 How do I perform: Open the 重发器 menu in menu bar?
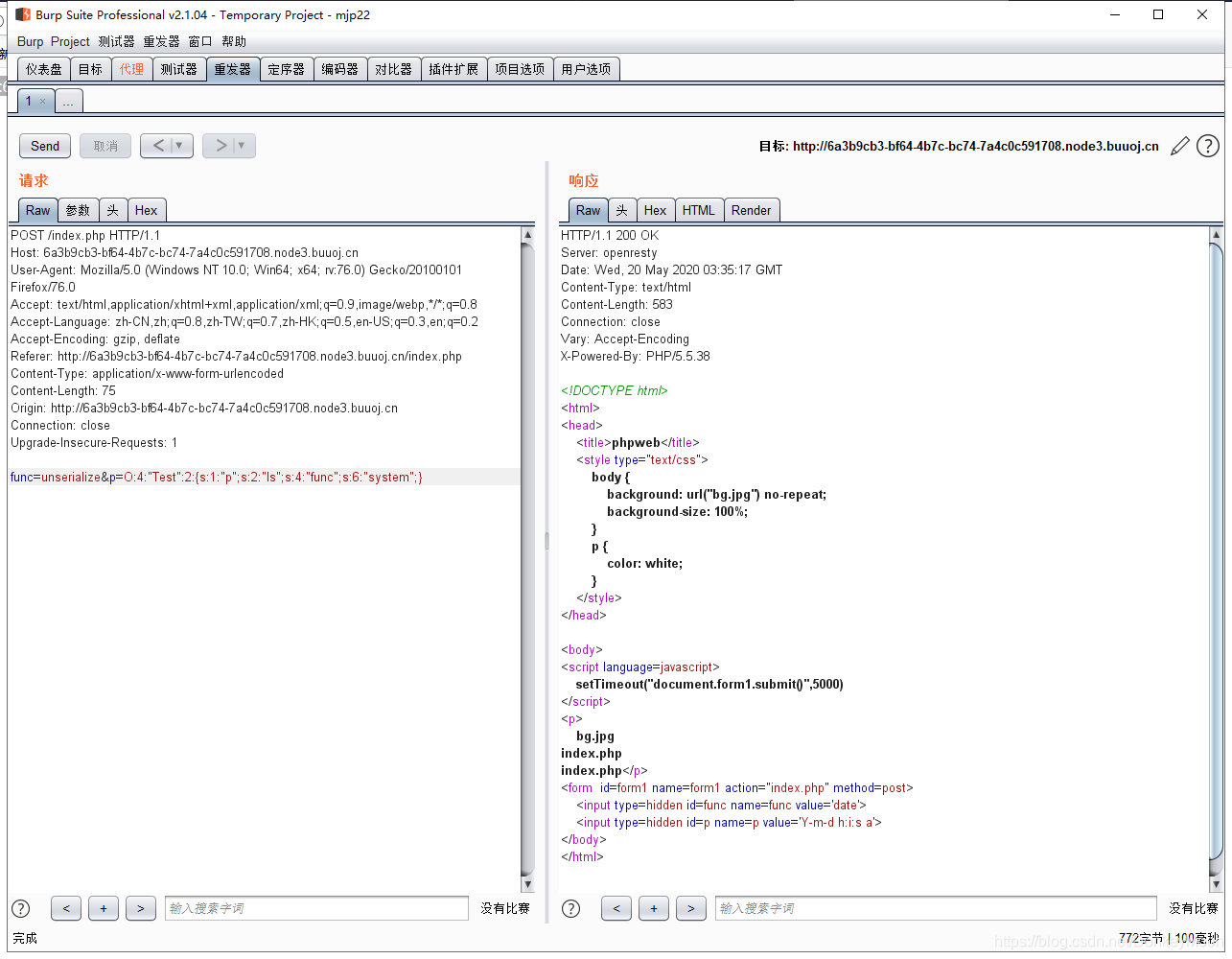[x=161, y=41]
